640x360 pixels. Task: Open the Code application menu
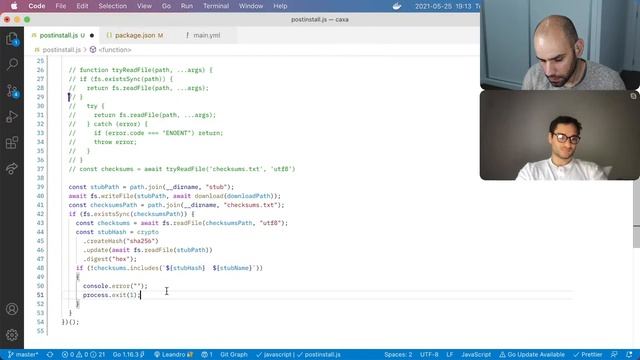[37, 6]
